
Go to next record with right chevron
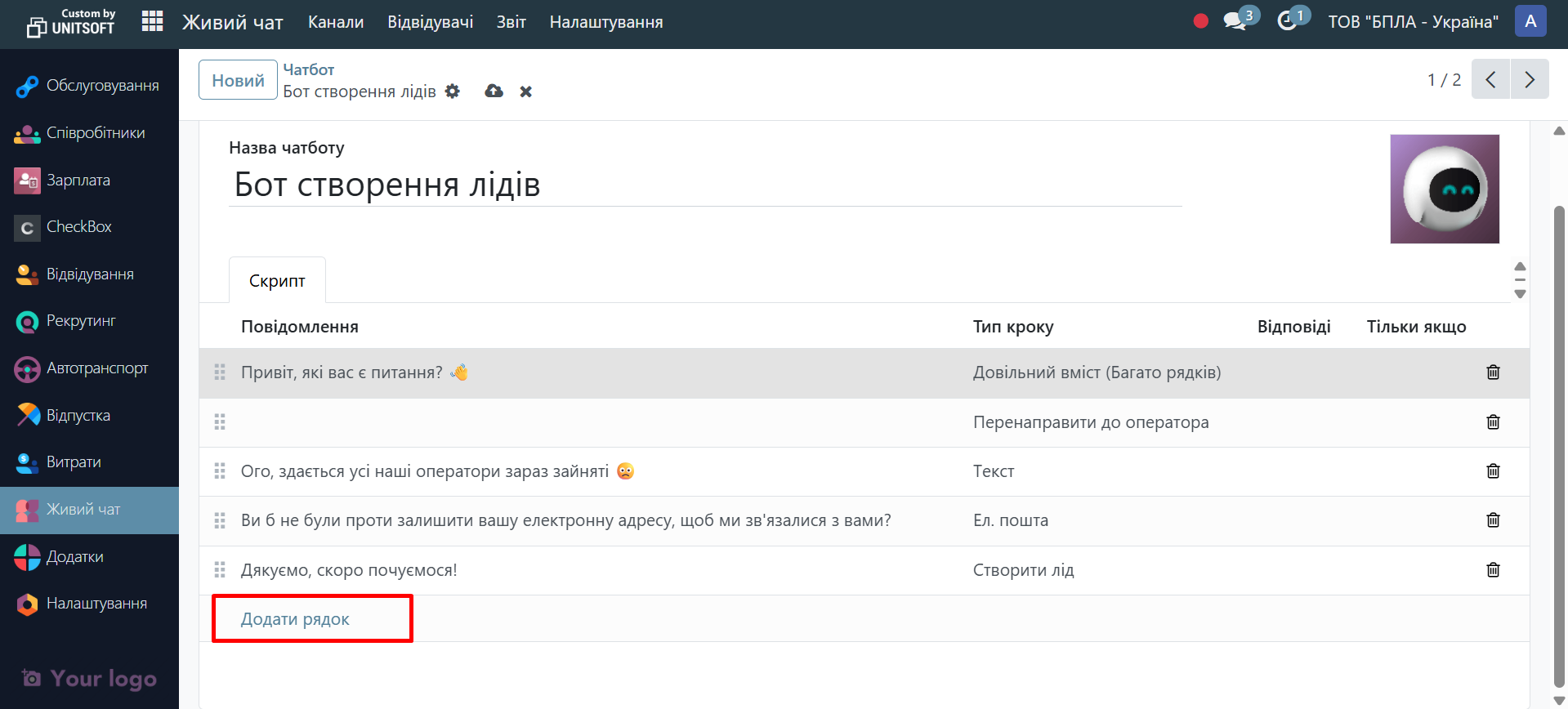point(1530,79)
